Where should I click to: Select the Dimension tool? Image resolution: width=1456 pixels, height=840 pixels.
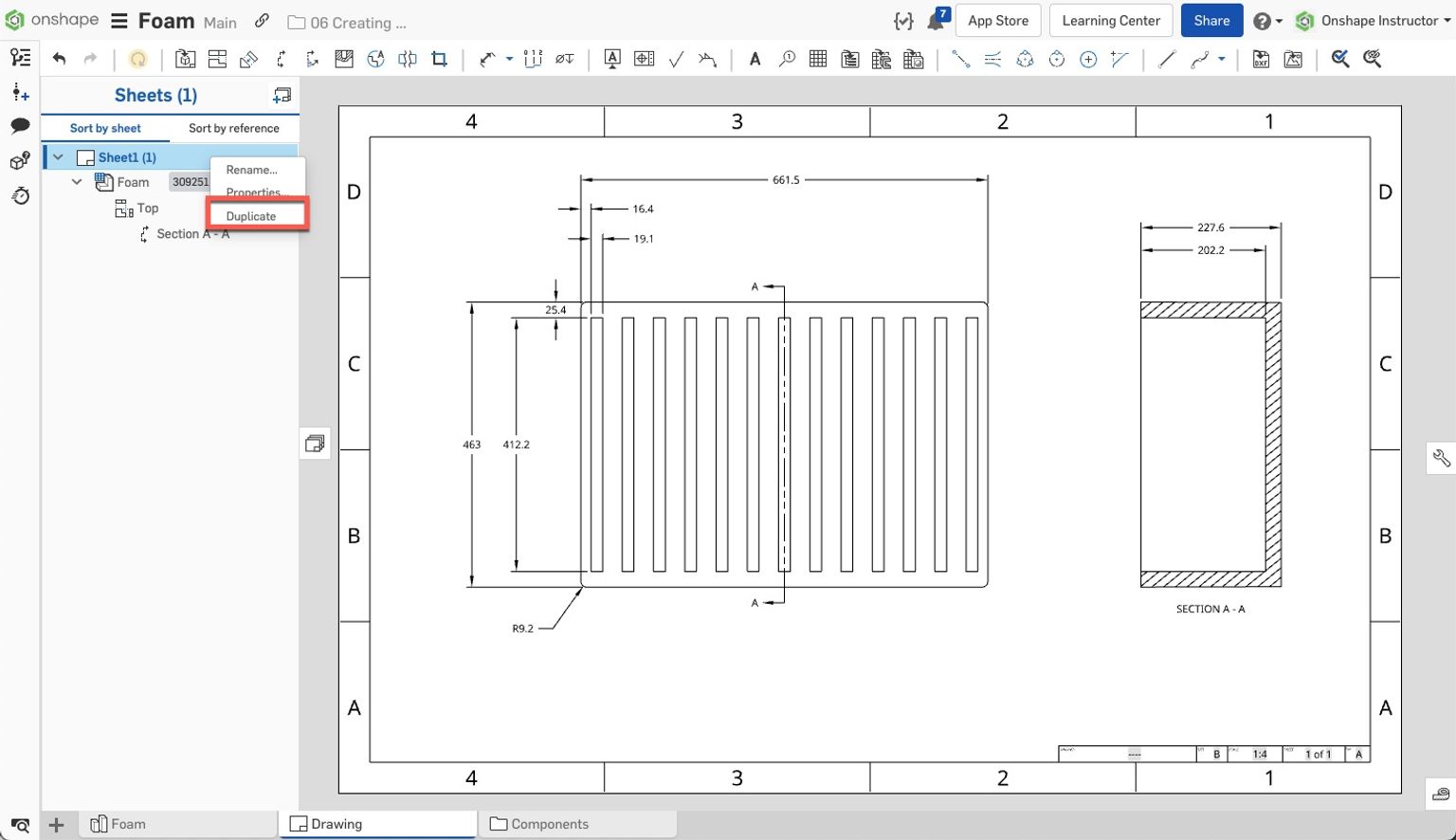486,59
